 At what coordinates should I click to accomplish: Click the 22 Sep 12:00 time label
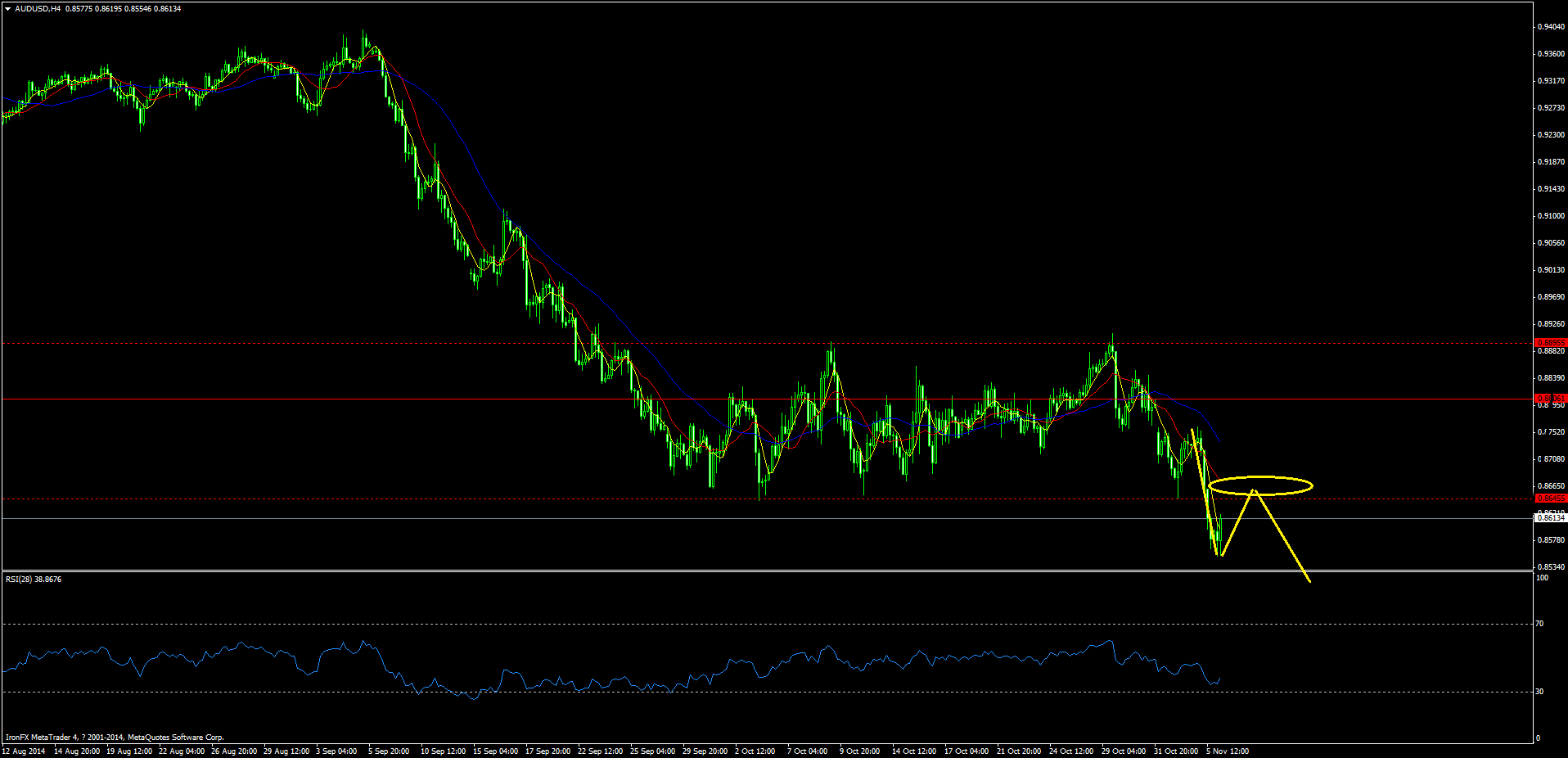pyautogui.click(x=601, y=751)
